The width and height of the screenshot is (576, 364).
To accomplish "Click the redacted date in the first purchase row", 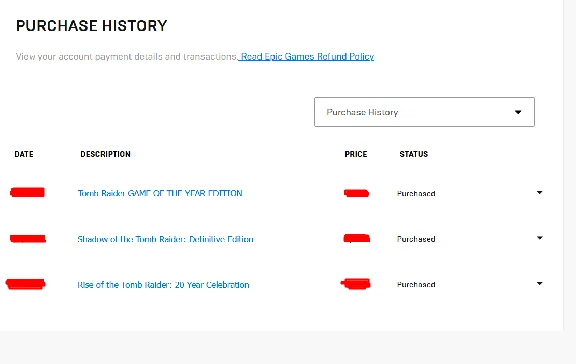I will click(x=28, y=192).
